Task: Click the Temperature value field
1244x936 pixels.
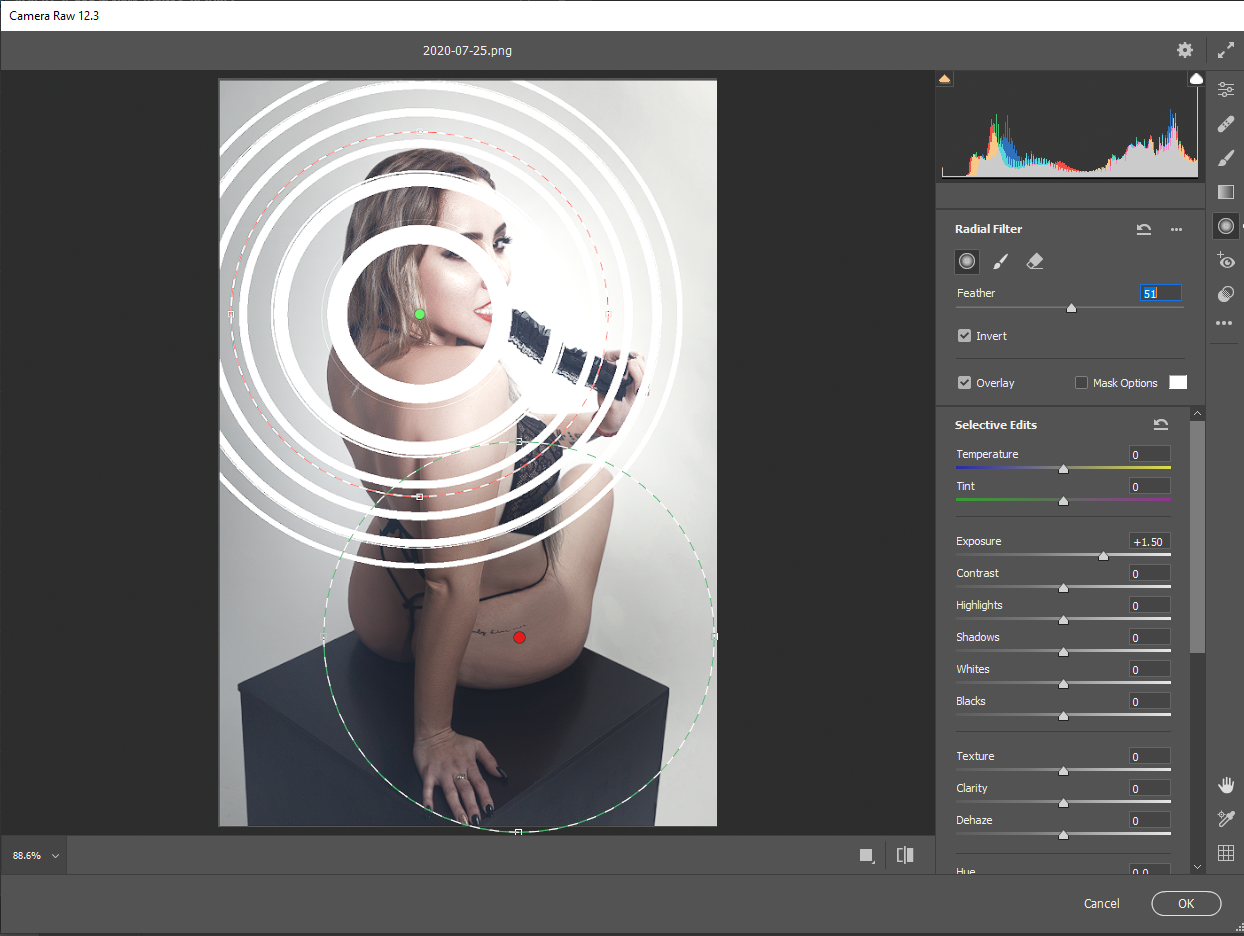Action: [x=1149, y=454]
